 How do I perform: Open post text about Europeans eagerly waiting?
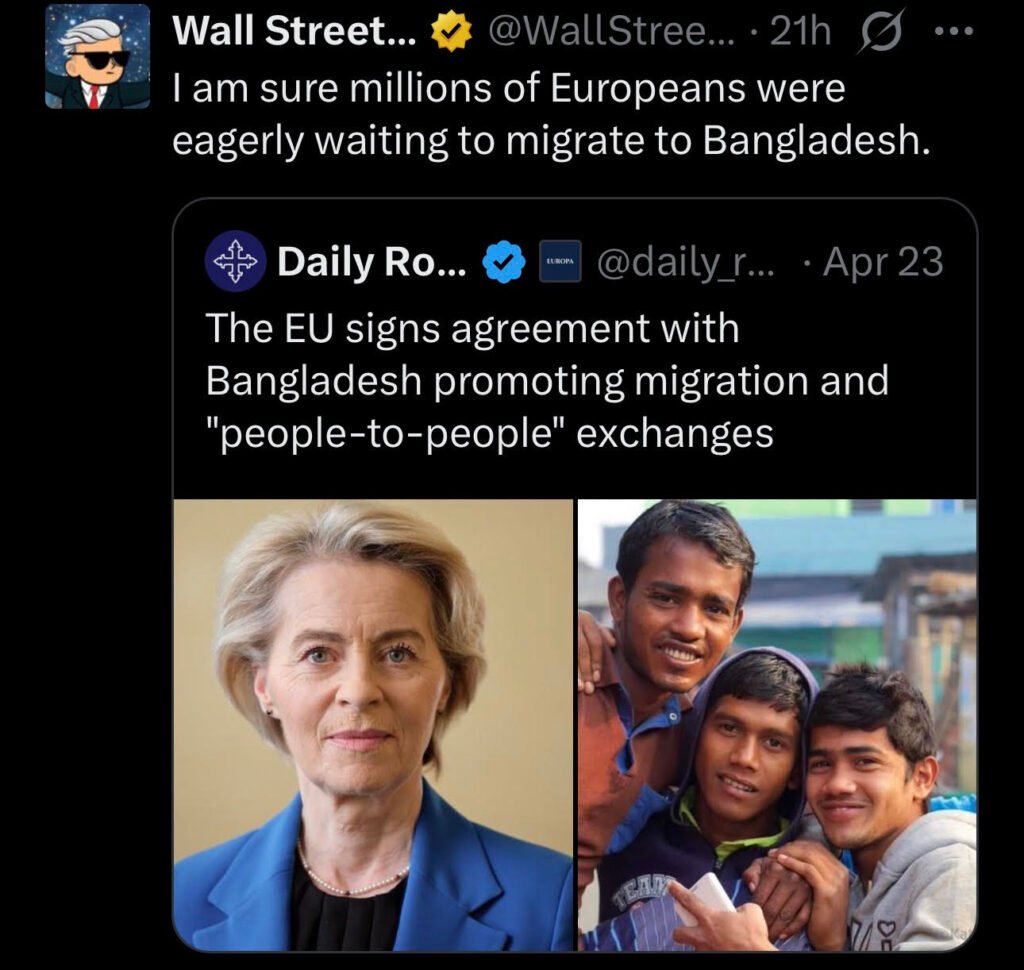550,115
